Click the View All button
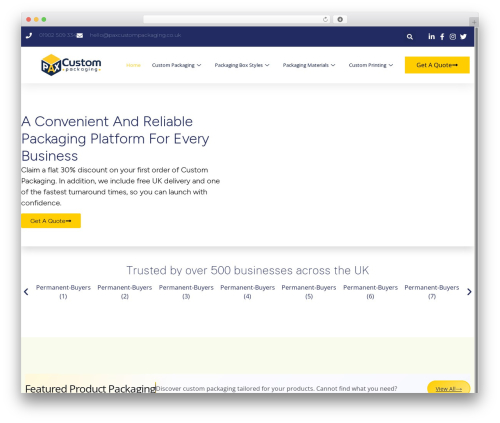This screenshot has width=500, height=423. coord(449,388)
